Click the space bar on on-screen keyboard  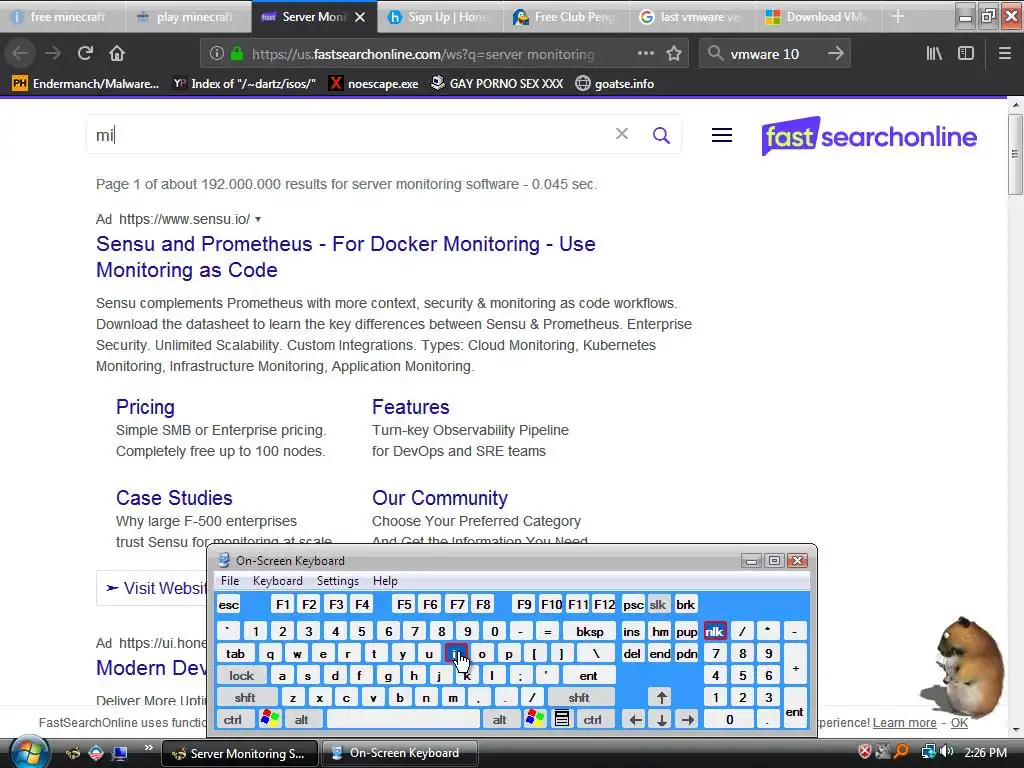[x=402, y=720]
